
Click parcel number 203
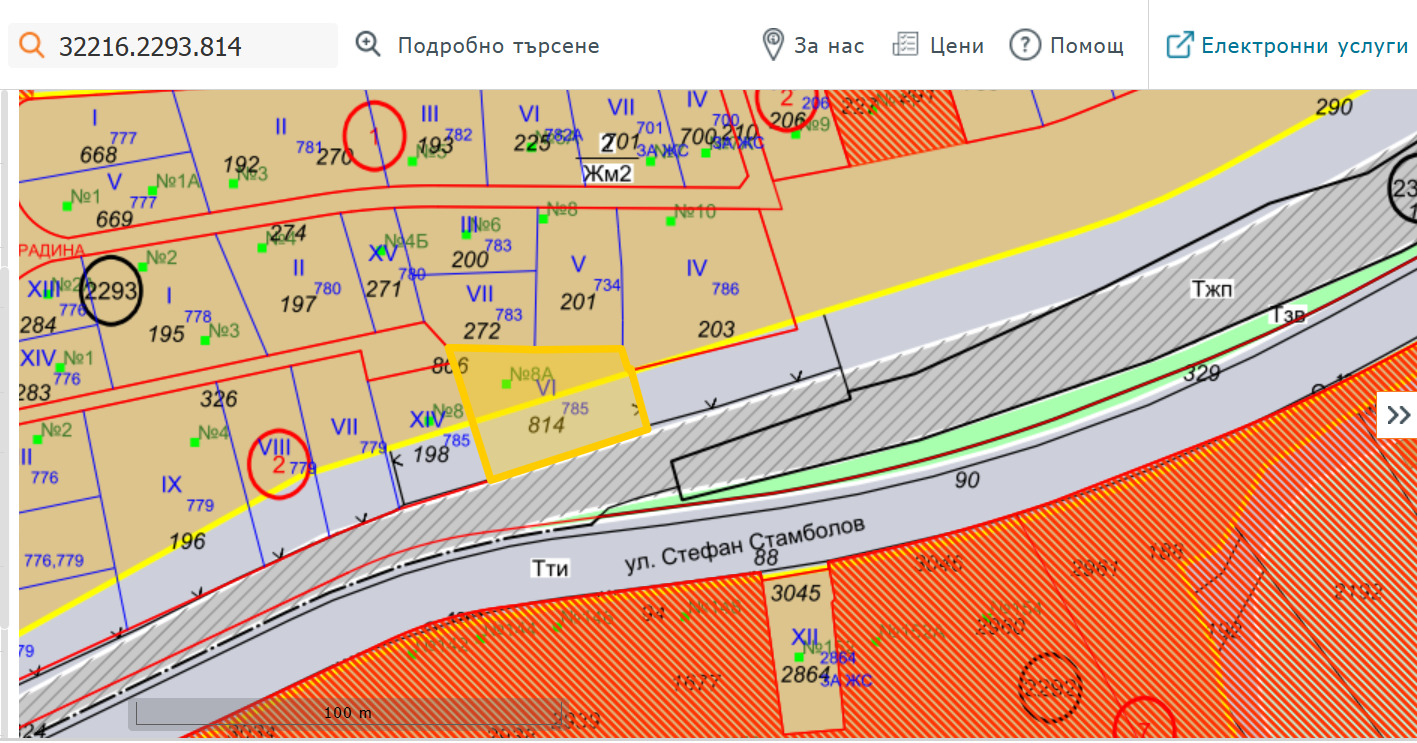(x=716, y=329)
